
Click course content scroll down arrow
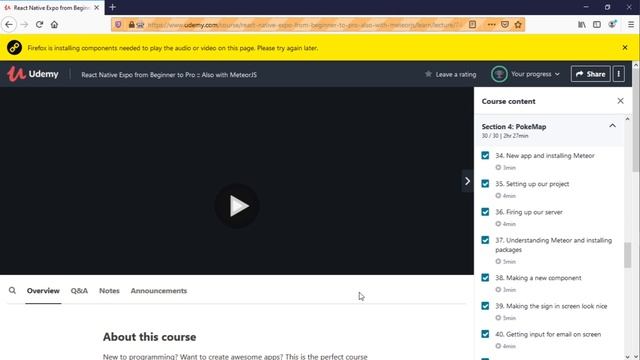[x=627, y=356]
